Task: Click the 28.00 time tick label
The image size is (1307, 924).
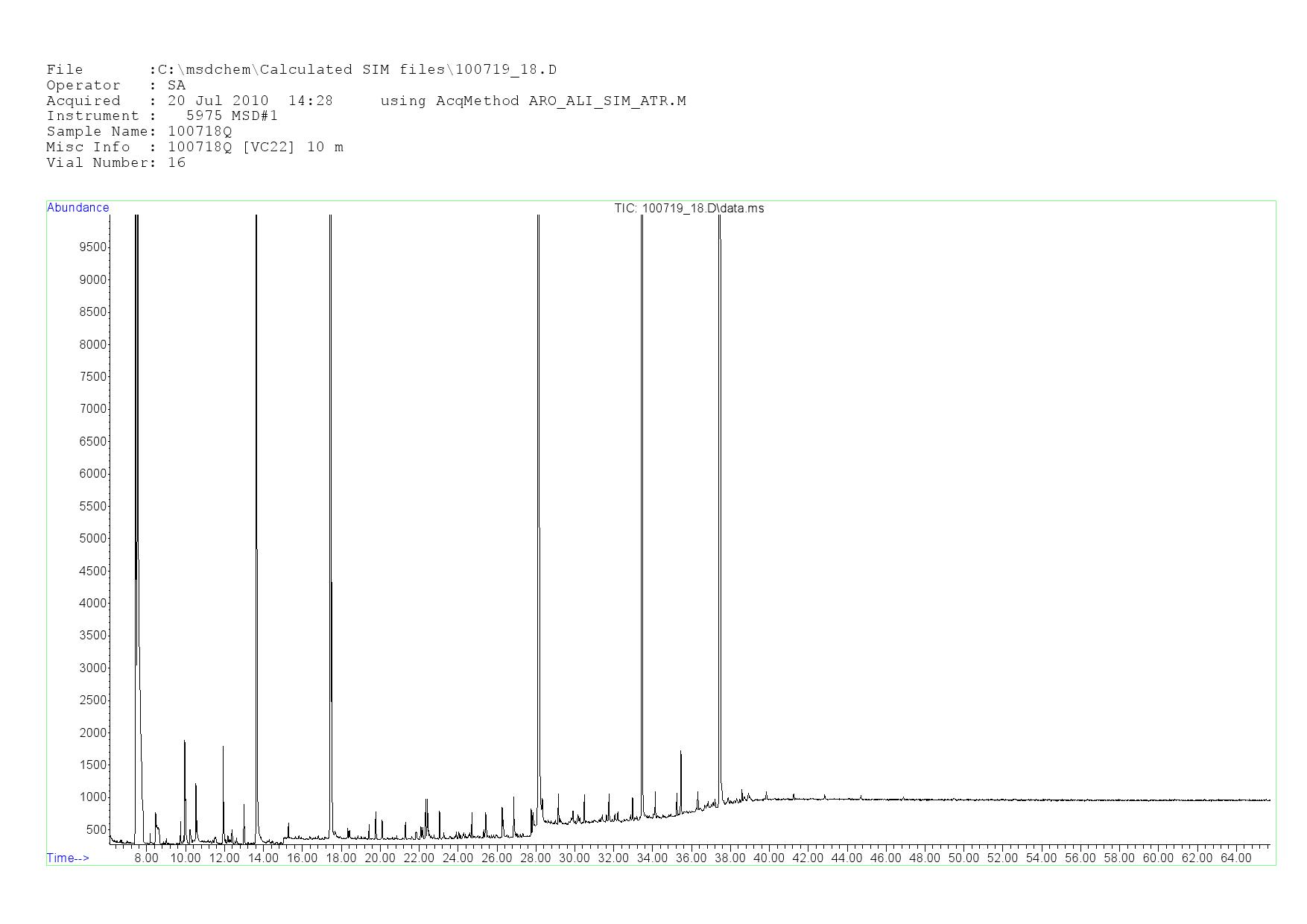Action: click(x=535, y=858)
